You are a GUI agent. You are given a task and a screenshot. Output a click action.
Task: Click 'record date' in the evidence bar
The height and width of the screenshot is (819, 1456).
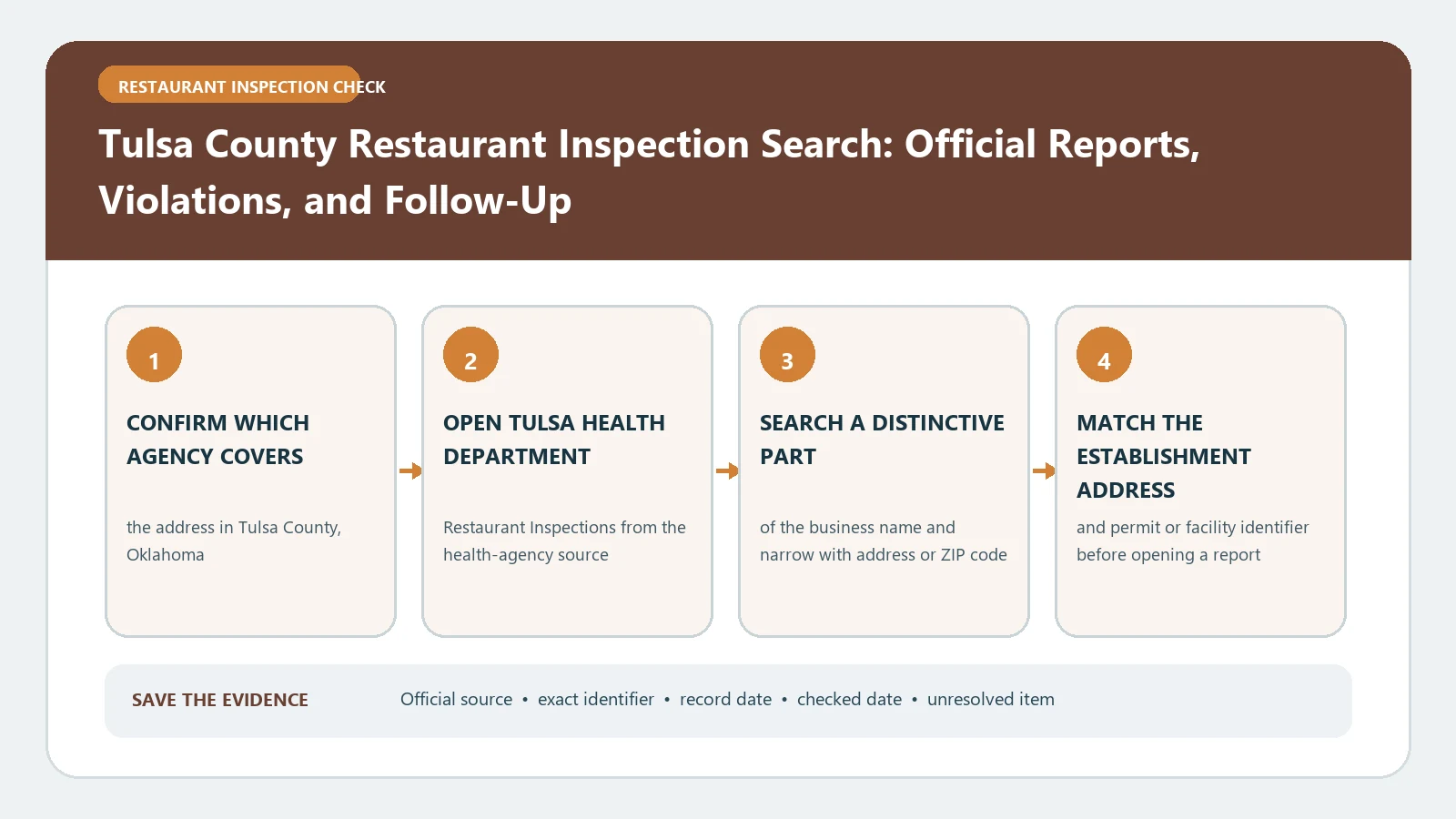click(x=725, y=699)
